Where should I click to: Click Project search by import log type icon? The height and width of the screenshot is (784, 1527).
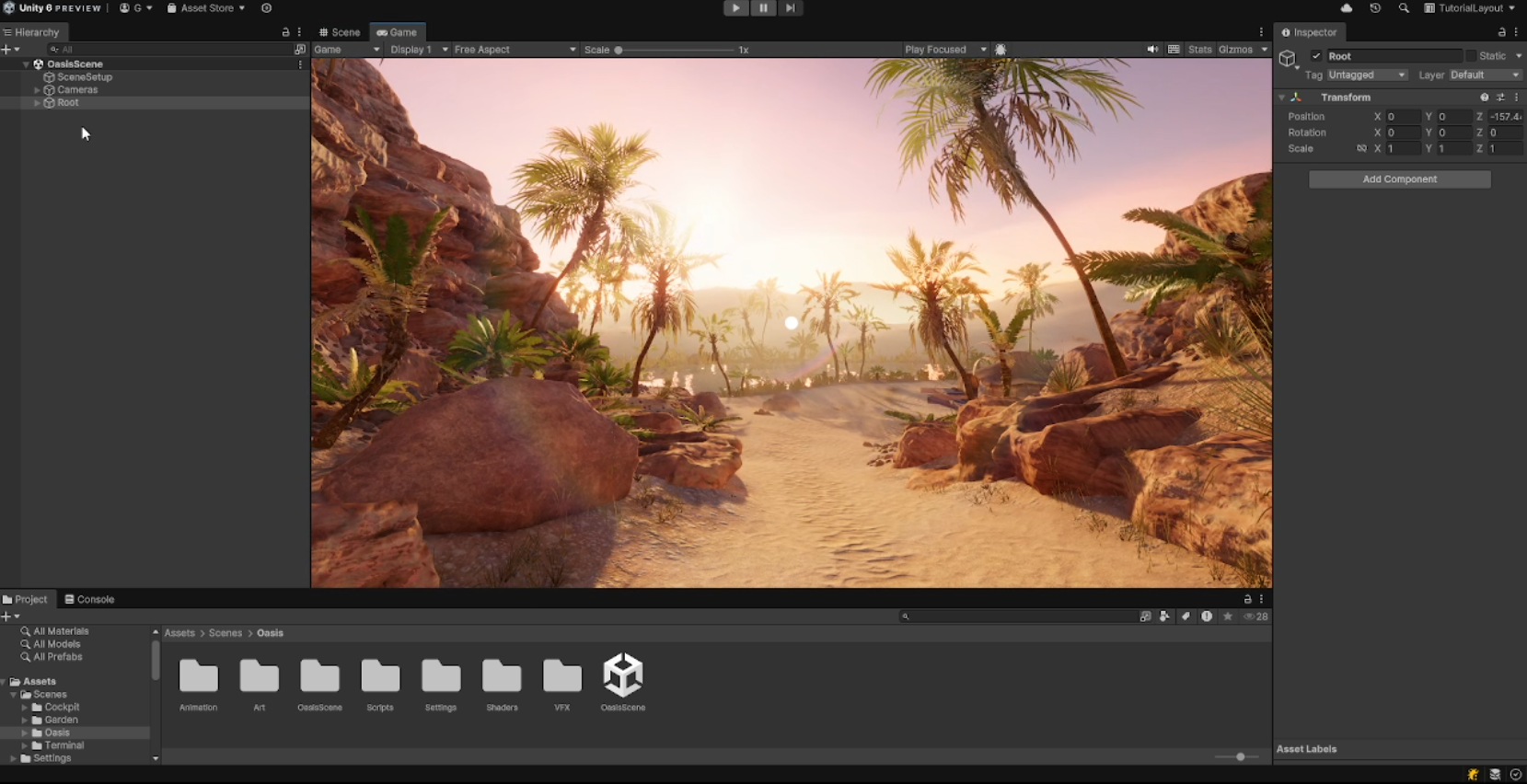[1207, 617]
